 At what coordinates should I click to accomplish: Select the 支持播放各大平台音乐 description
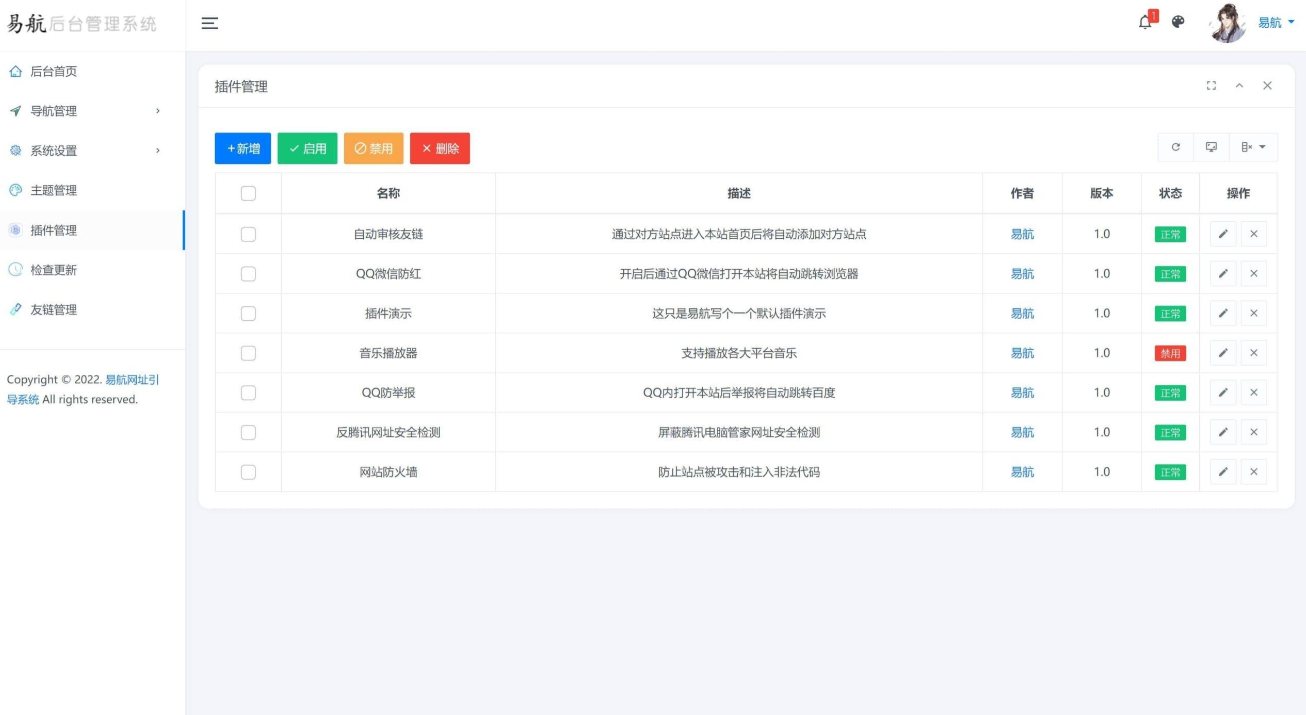point(739,353)
